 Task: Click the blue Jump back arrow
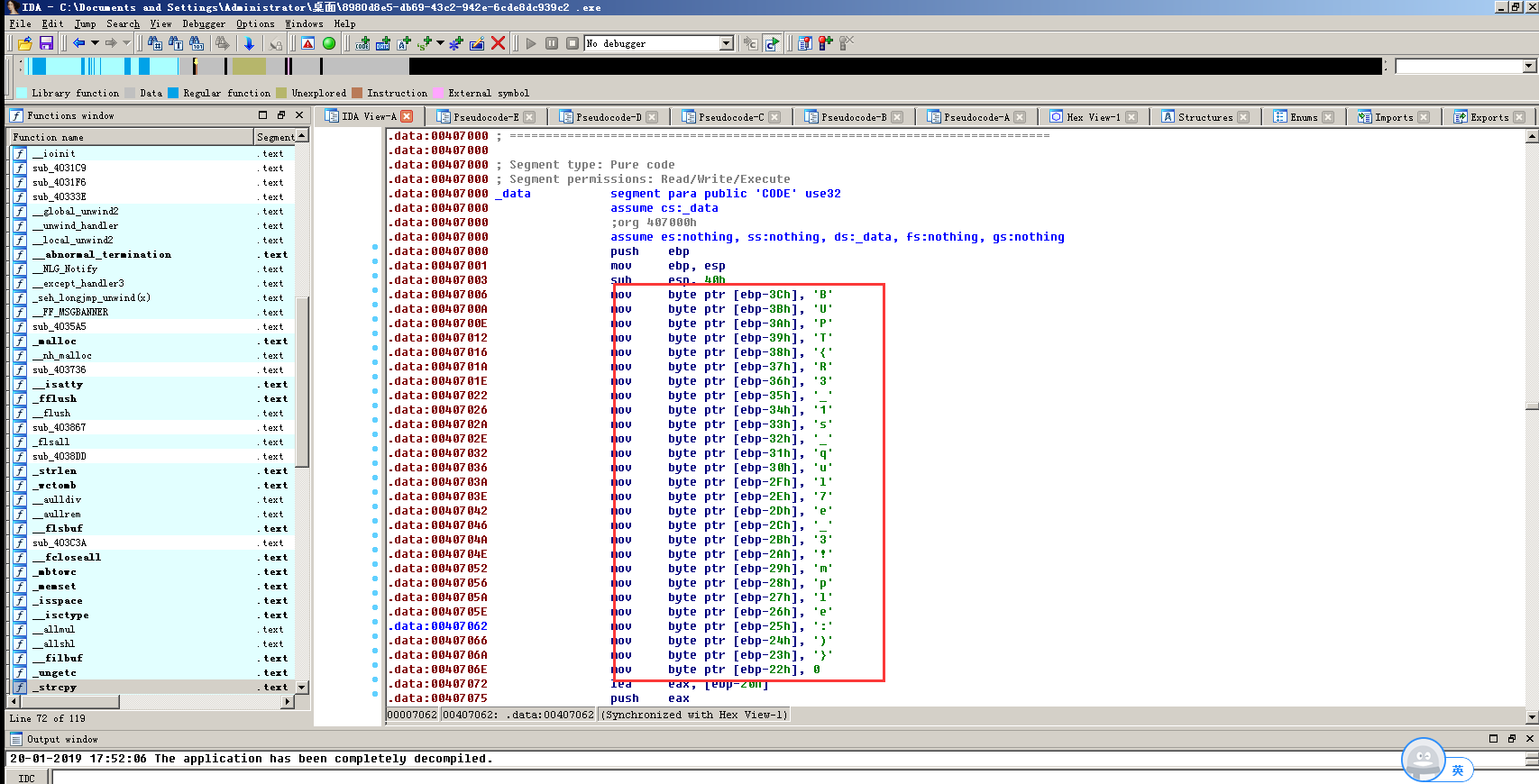[79, 43]
